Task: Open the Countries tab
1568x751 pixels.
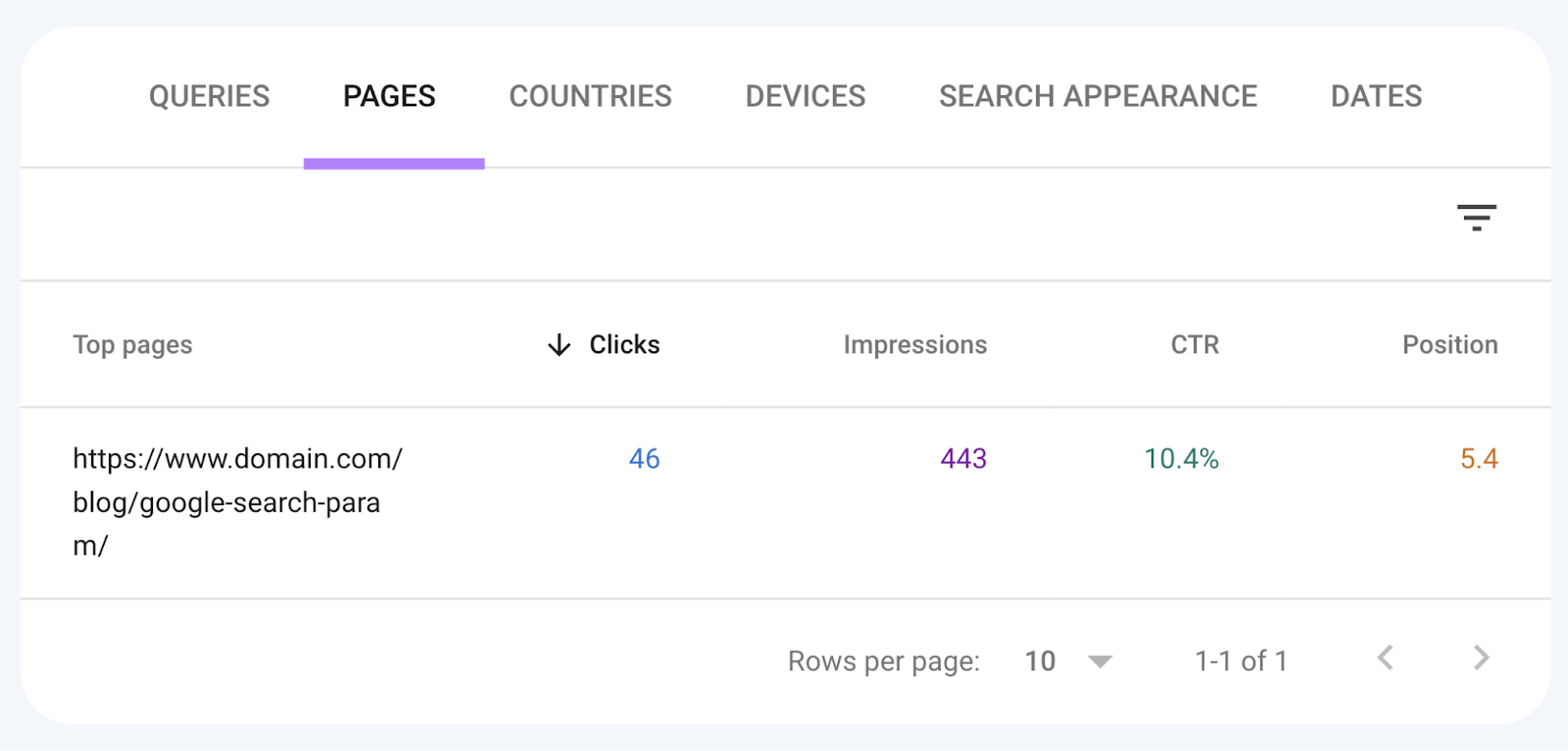Action: [x=590, y=96]
